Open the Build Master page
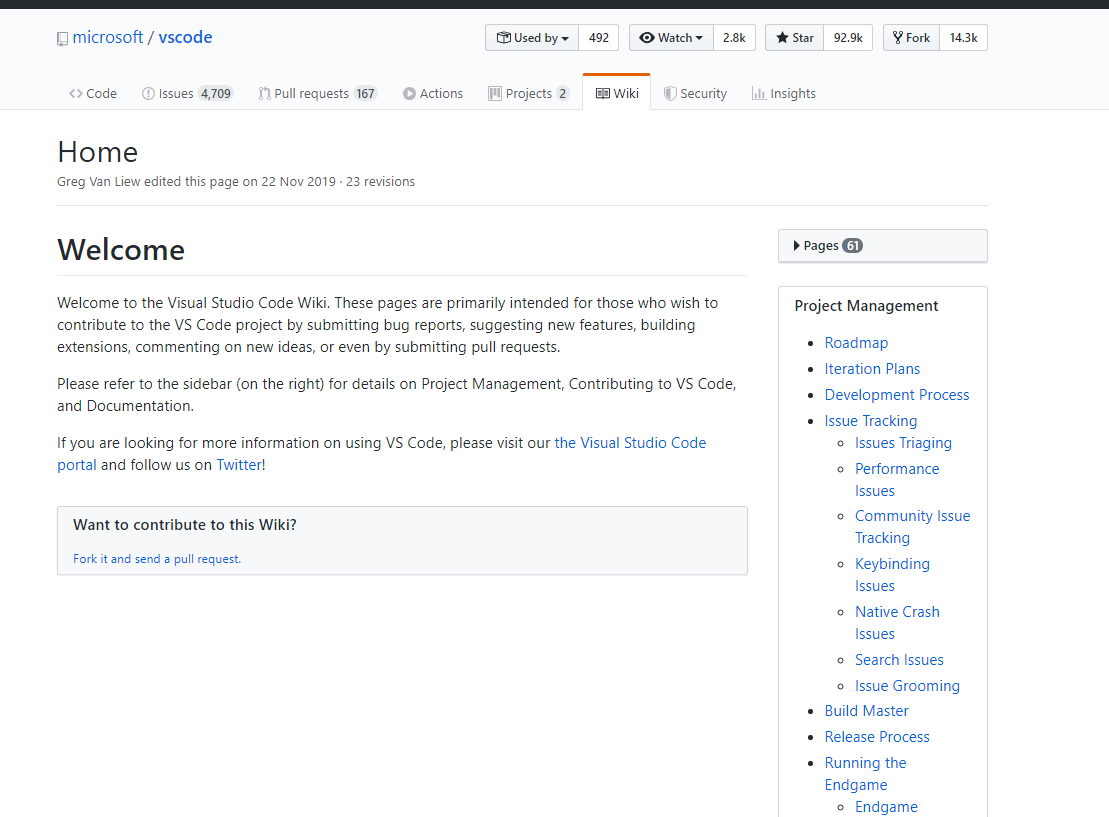 [x=866, y=711]
